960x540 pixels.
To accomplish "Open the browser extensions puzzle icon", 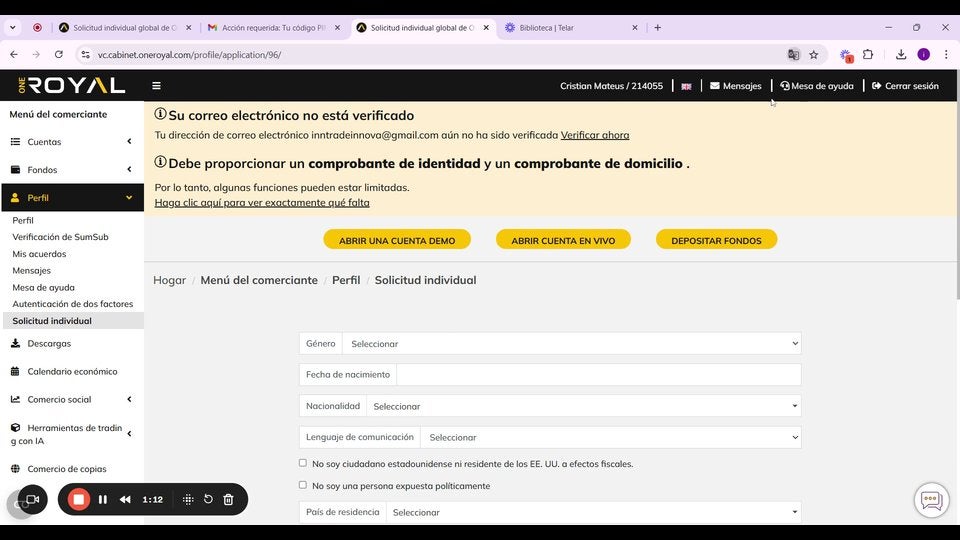I will 868,54.
